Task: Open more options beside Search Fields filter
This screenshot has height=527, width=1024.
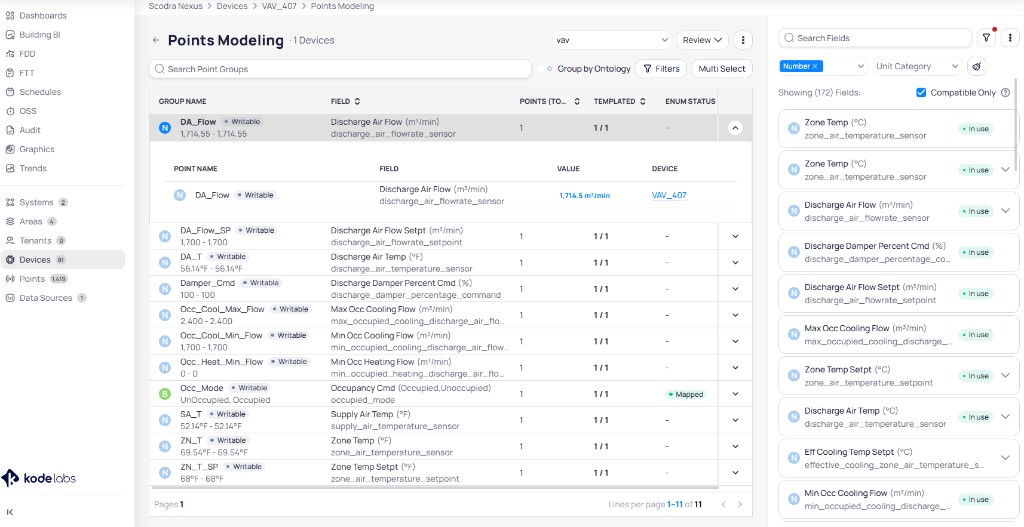Action: pyautogui.click(x=1010, y=38)
